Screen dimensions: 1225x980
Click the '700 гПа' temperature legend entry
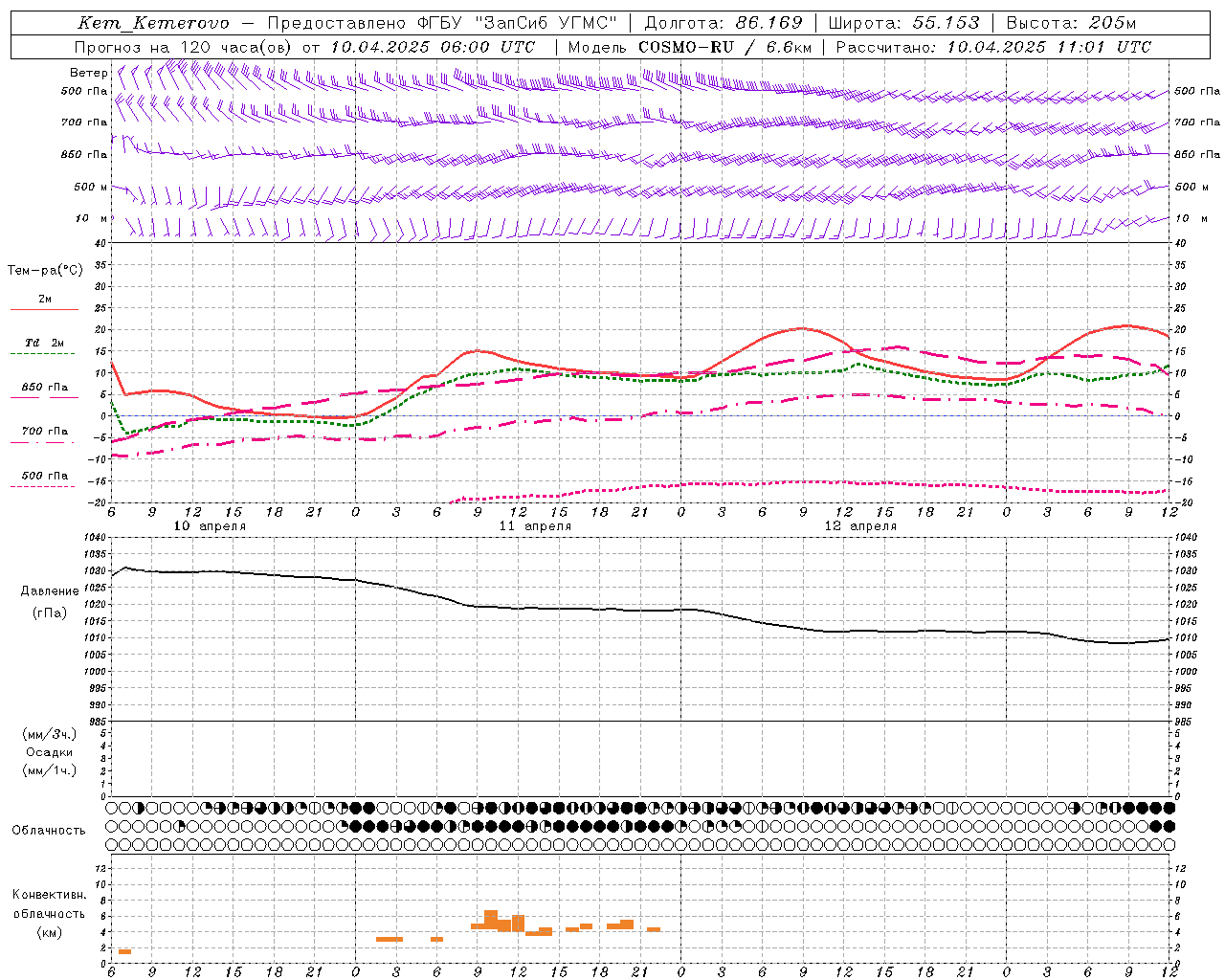point(45,431)
